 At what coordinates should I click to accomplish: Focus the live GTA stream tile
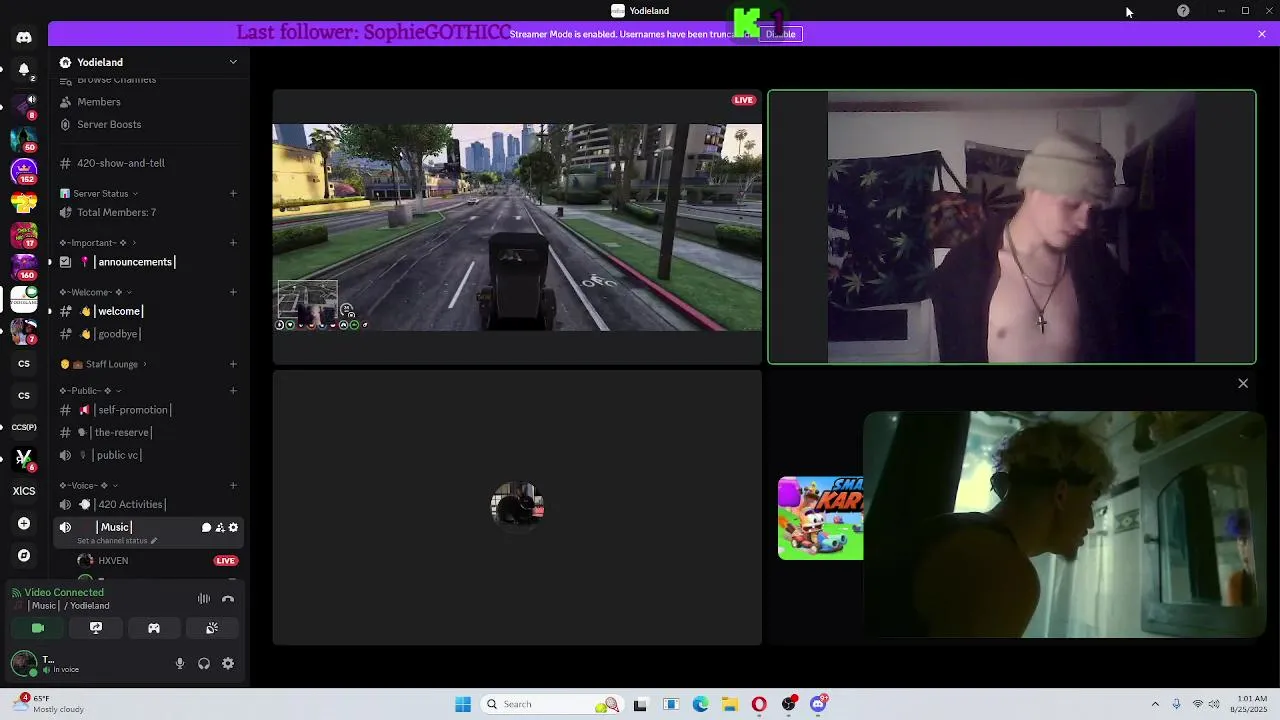click(x=517, y=227)
